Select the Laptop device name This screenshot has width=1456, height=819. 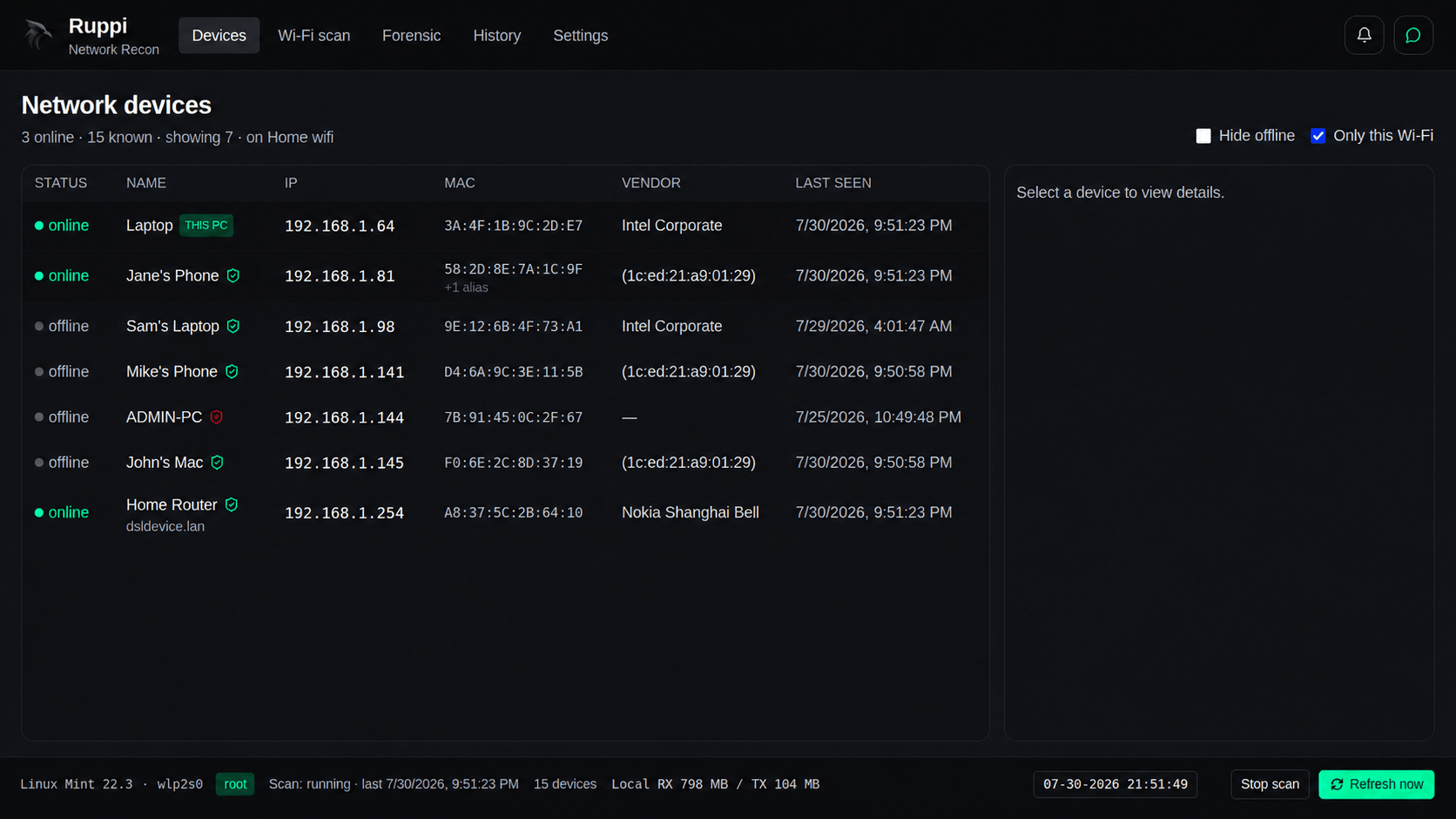point(150,226)
